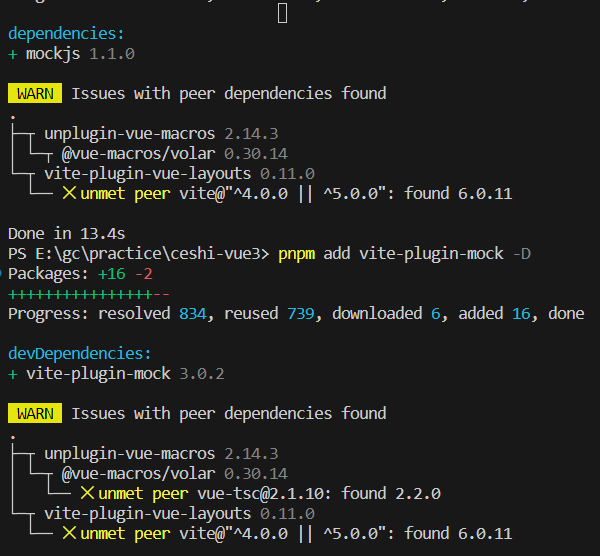Click the cyan 'dependencies:' heading above mockjs

(x=66, y=34)
